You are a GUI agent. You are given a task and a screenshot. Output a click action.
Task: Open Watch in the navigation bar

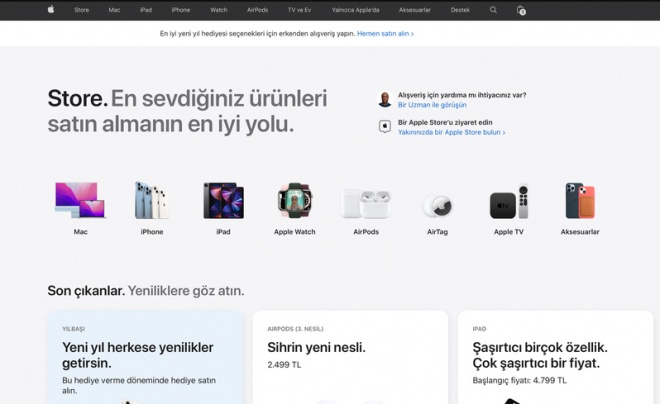[218, 10]
